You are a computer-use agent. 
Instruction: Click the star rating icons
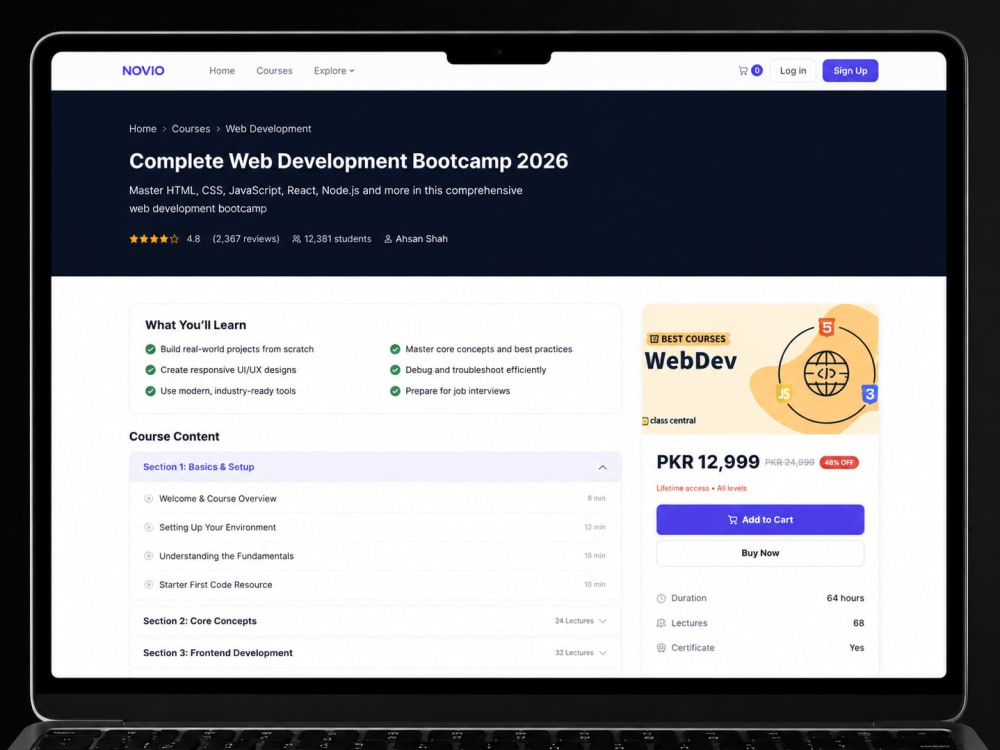click(x=154, y=239)
